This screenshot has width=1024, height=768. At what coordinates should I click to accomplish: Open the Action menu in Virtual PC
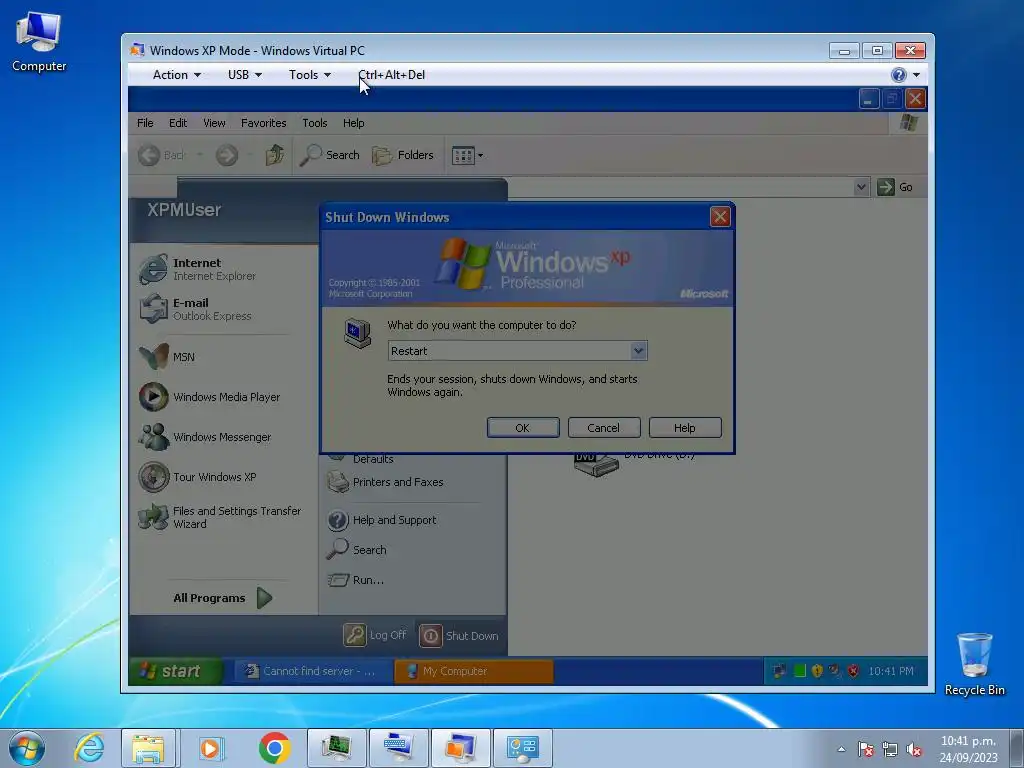tap(176, 75)
